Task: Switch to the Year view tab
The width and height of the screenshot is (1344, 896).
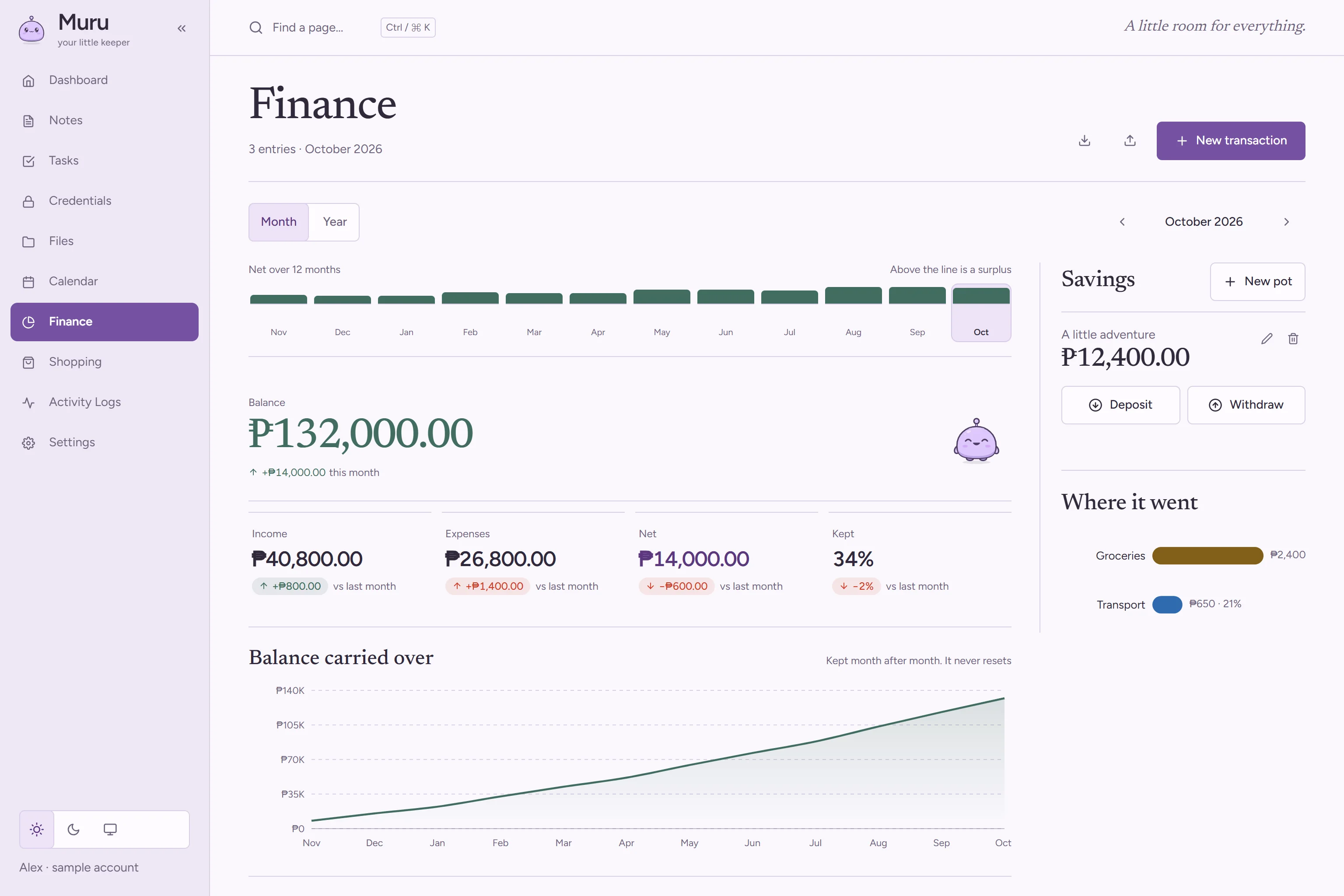Action: click(335, 222)
